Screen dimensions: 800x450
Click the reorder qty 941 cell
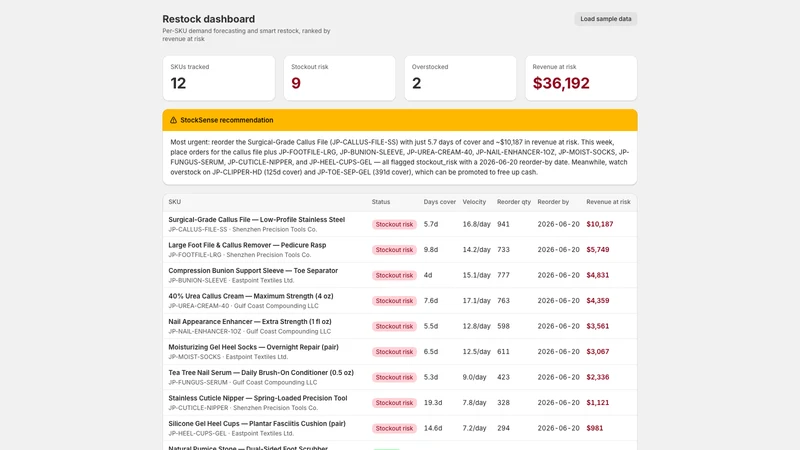point(503,224)
